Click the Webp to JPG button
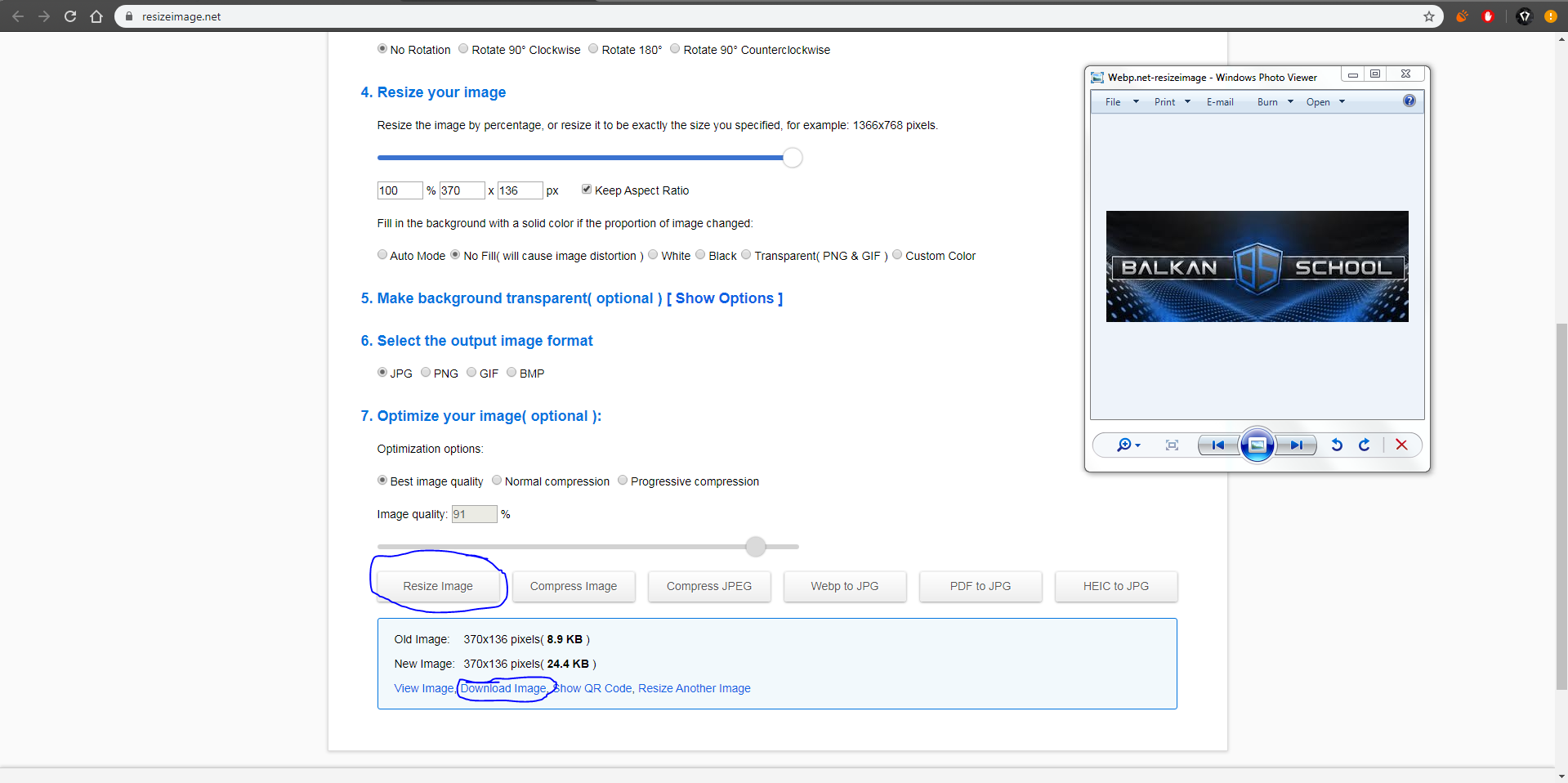Screen dimensions: 1568x783 coord(845,586)
